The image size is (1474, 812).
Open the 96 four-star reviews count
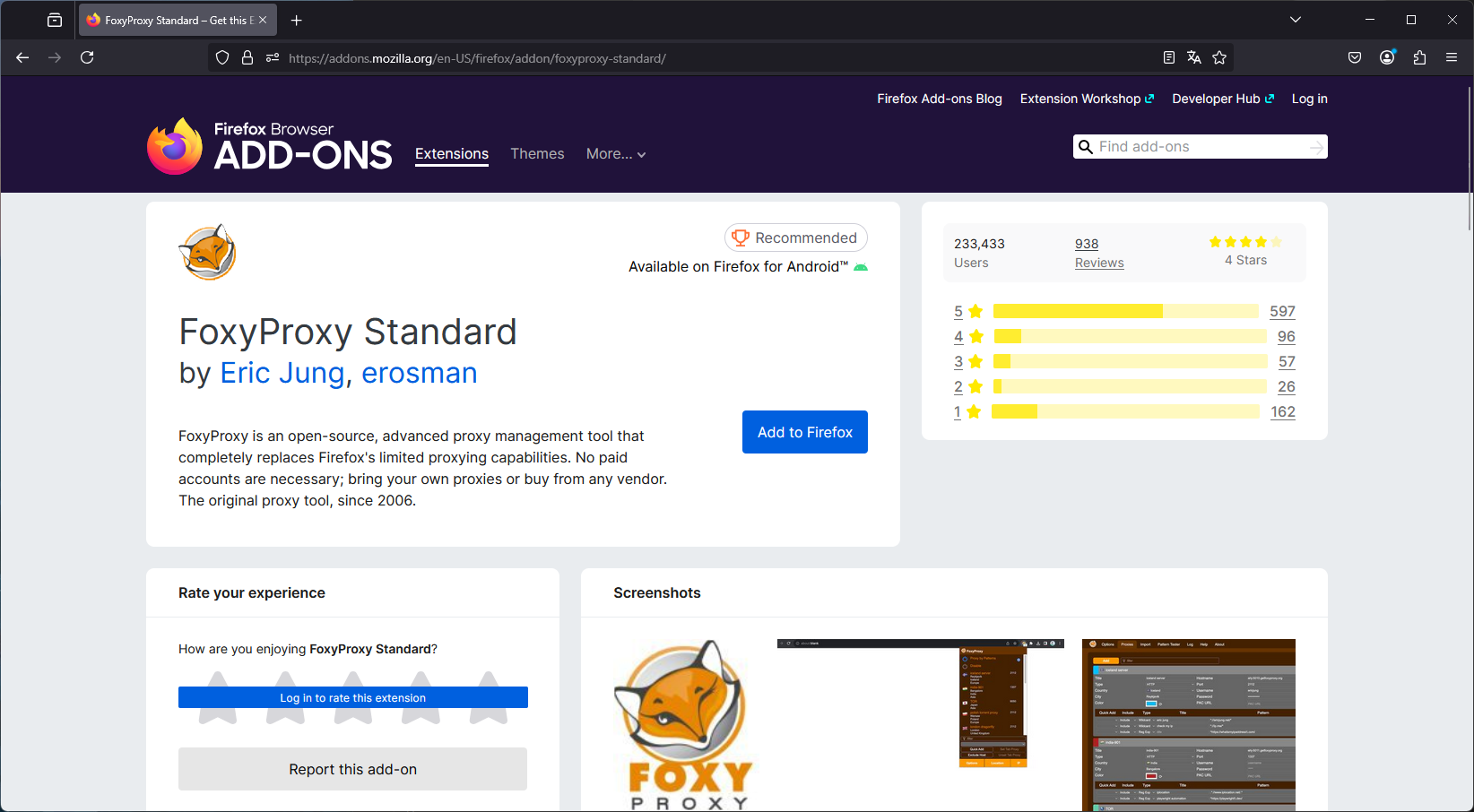coord(1287,336)
